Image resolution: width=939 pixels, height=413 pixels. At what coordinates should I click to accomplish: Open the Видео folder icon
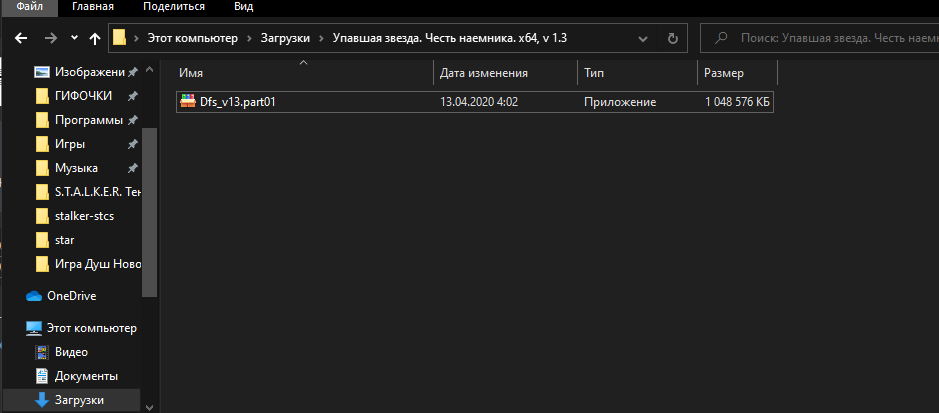click(x=42, y=352)
